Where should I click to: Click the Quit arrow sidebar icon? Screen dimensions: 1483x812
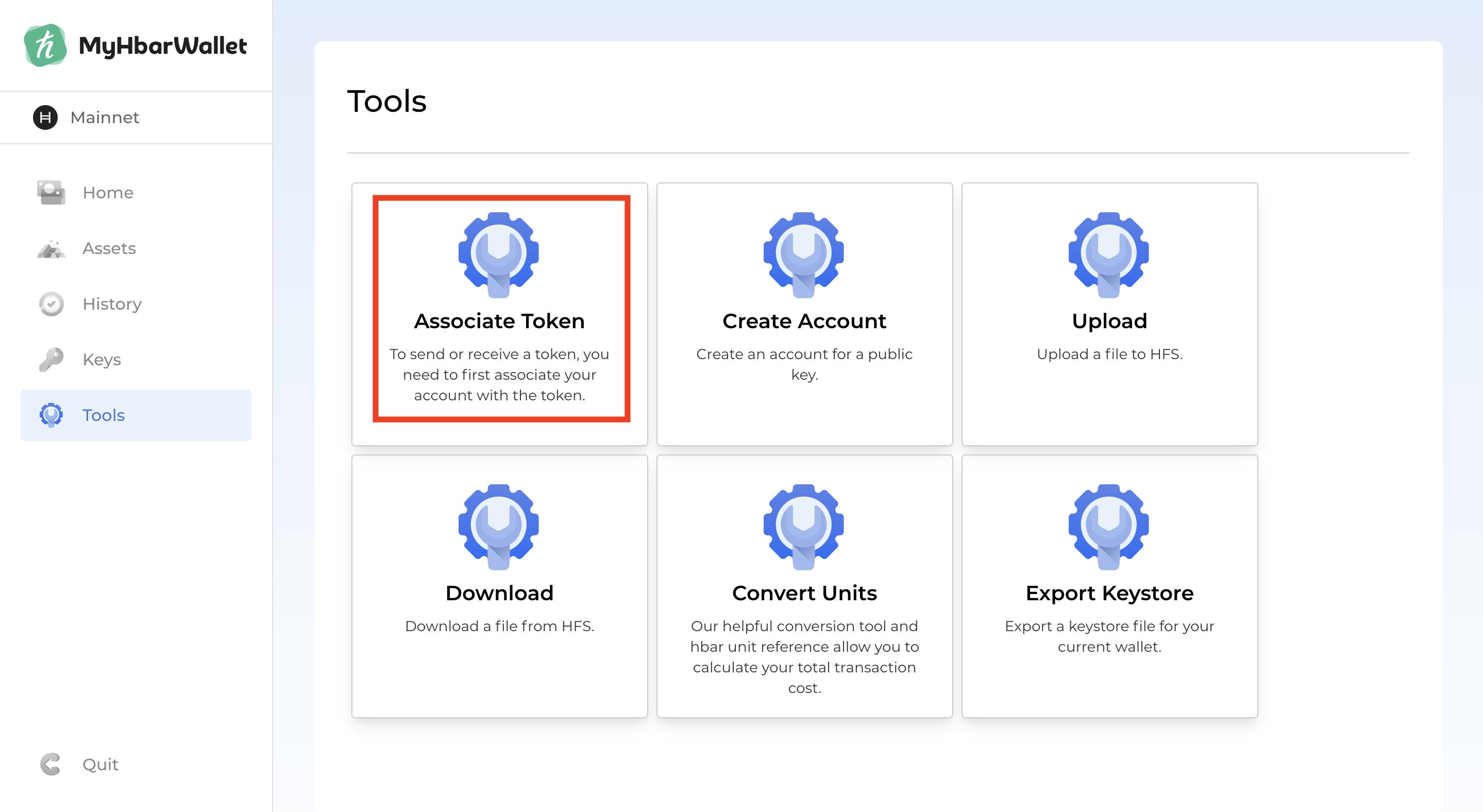(x=50, y=764)
